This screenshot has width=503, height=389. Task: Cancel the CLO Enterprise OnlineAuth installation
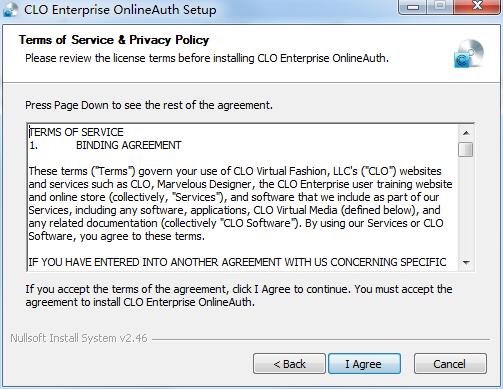pos(450,364)
